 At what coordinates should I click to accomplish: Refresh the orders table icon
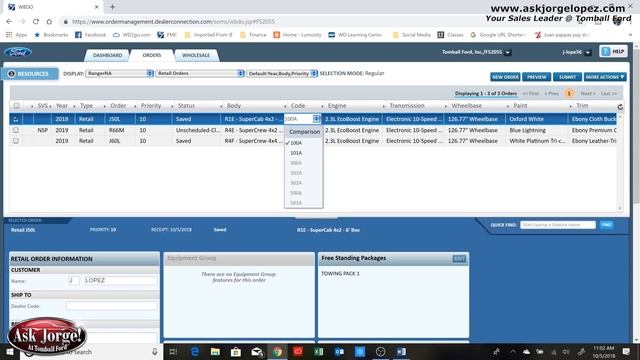620,107
